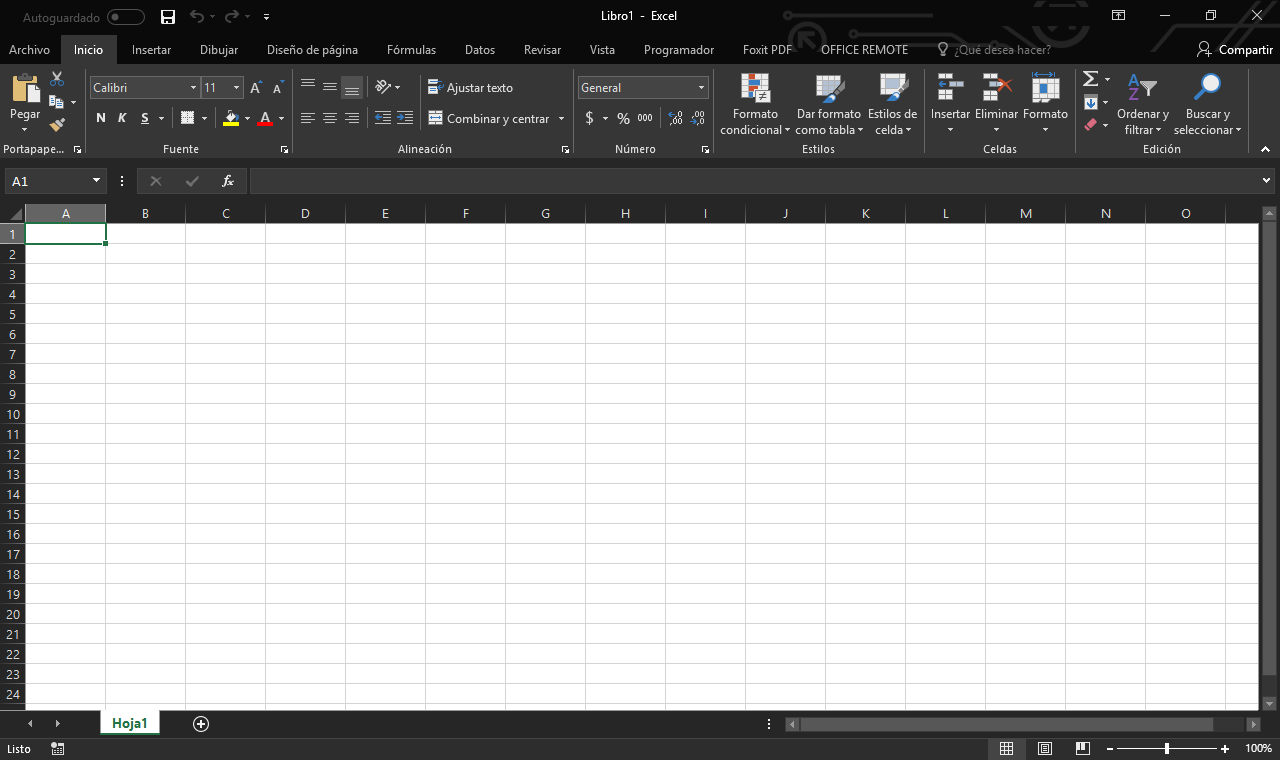Open the Datos tab
Viewport: 1280px width, 760px height.
point(480,50)
